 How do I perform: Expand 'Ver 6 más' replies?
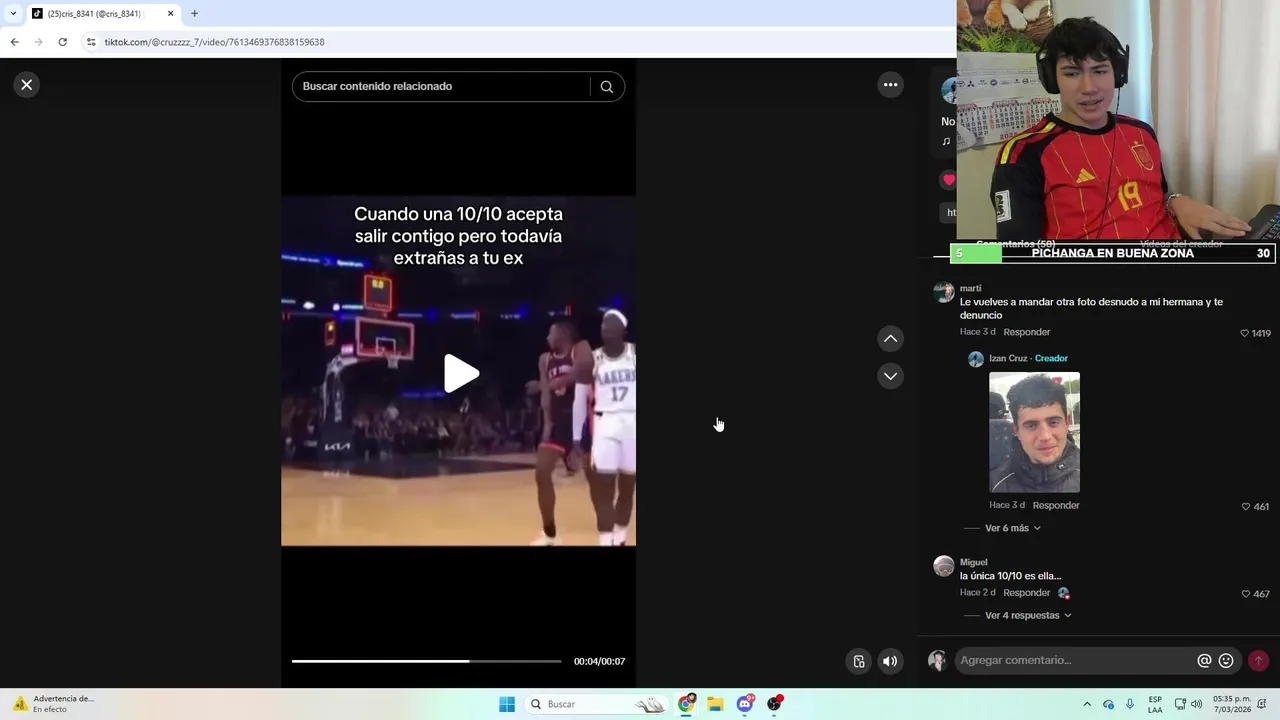(x=1012, y=528)
